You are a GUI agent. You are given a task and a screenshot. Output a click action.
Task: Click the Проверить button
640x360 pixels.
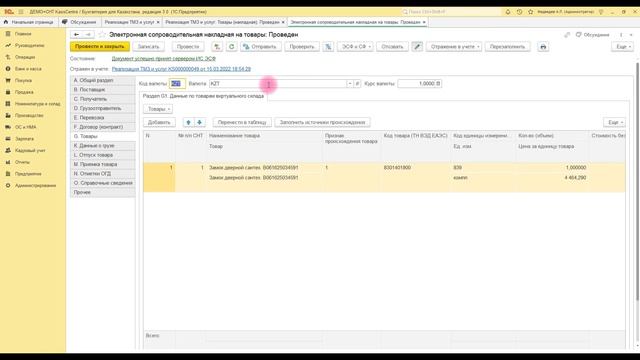coord(302,47)
